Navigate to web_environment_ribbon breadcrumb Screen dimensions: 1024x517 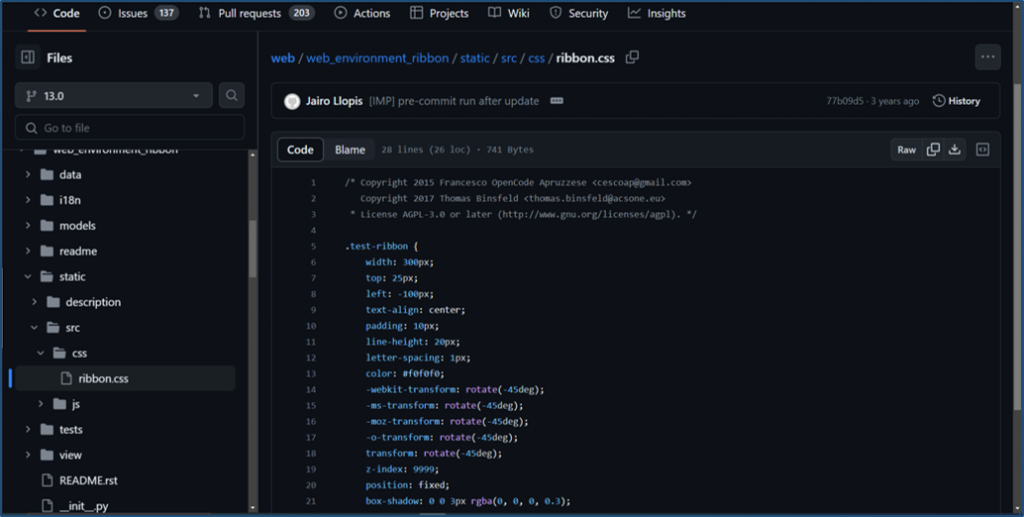pyautogui.click(x=377, y=58)
